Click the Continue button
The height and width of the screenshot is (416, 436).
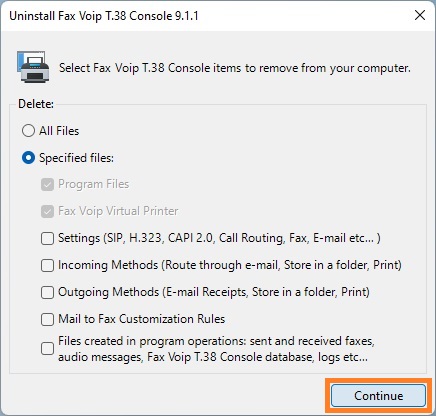(378, 396)
